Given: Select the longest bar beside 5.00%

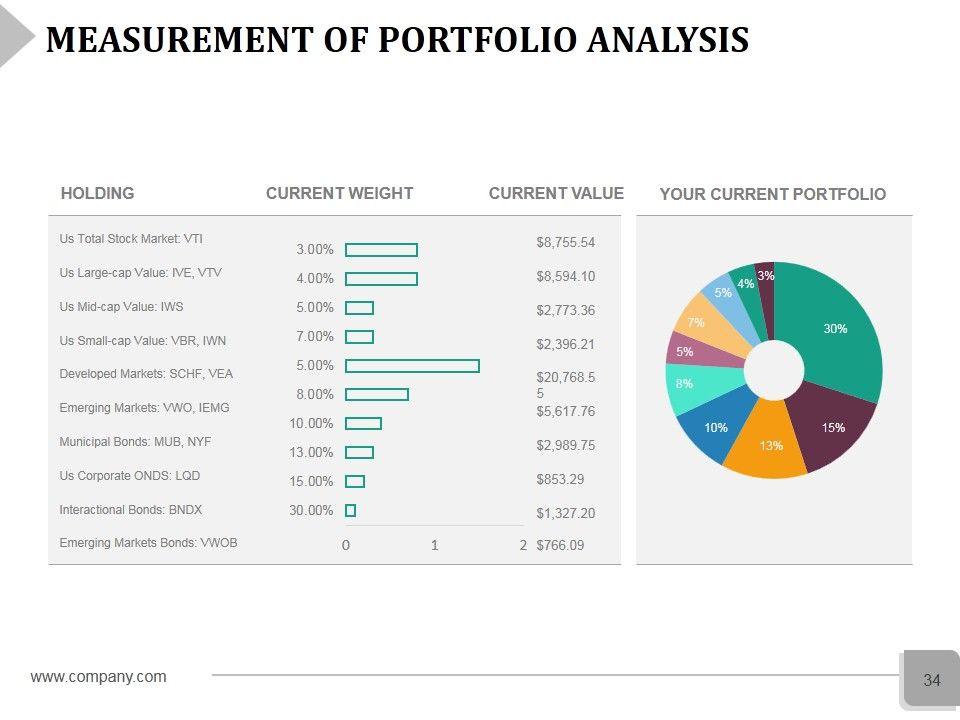Looking at the screenshot, I should pos(412,366).
